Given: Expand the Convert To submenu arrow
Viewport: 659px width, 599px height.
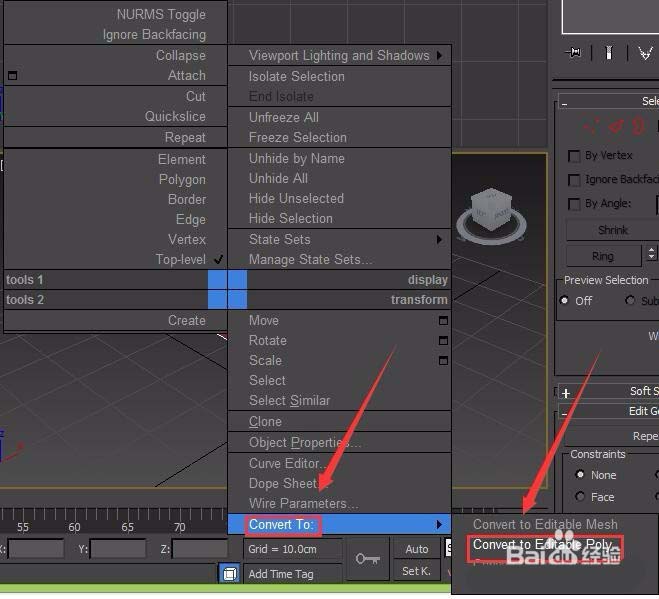Looking at the screenshot, I should [440, 525].
